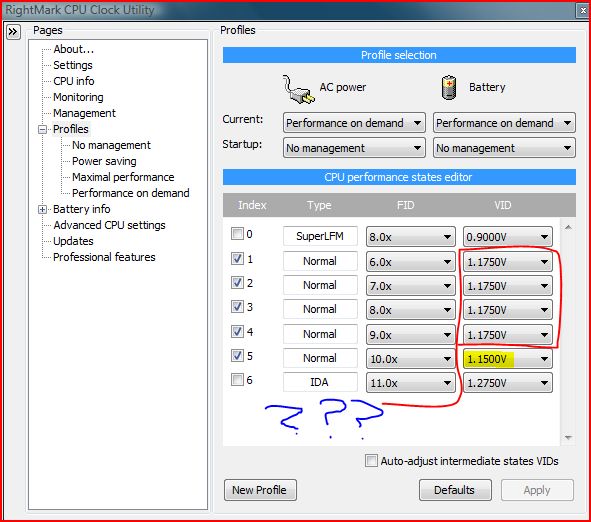The height and width of the screenshot is (522, 591).
Task: Open the Startup Battery profile dropdown
Action: tap(504, 148)
